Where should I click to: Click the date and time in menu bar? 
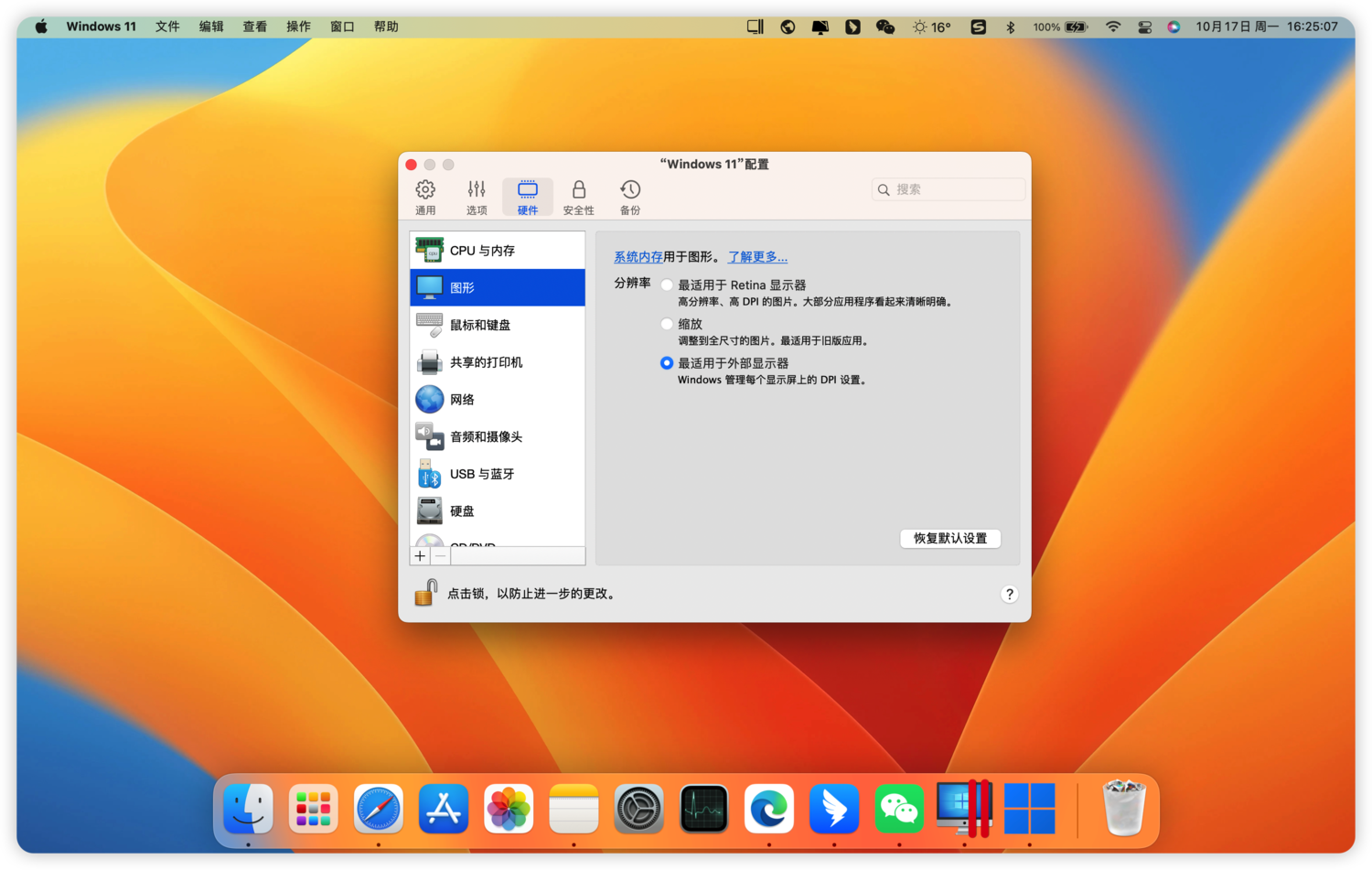tap(1267, 27)
